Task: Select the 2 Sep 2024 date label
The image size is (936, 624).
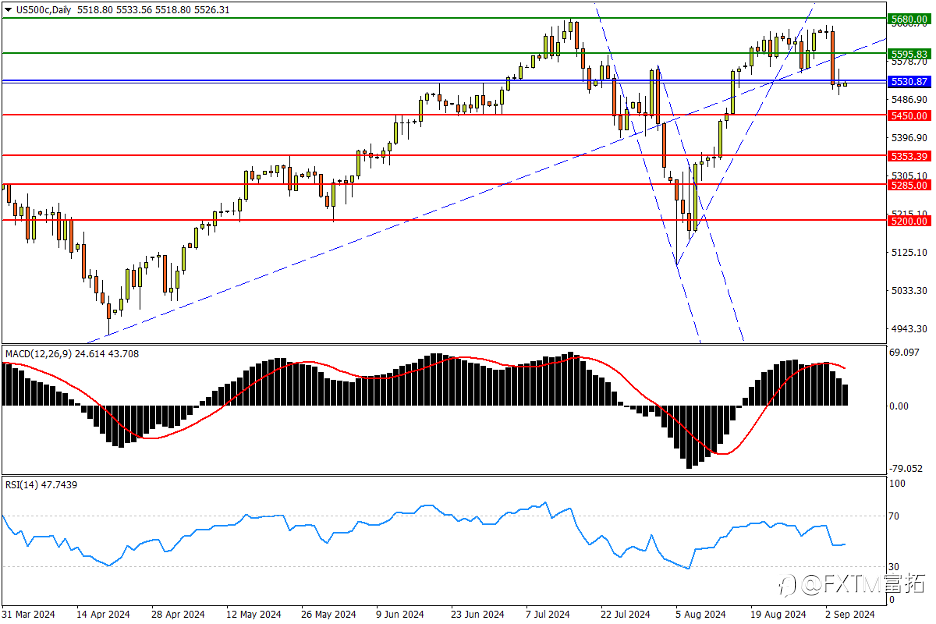Action: 850,614
